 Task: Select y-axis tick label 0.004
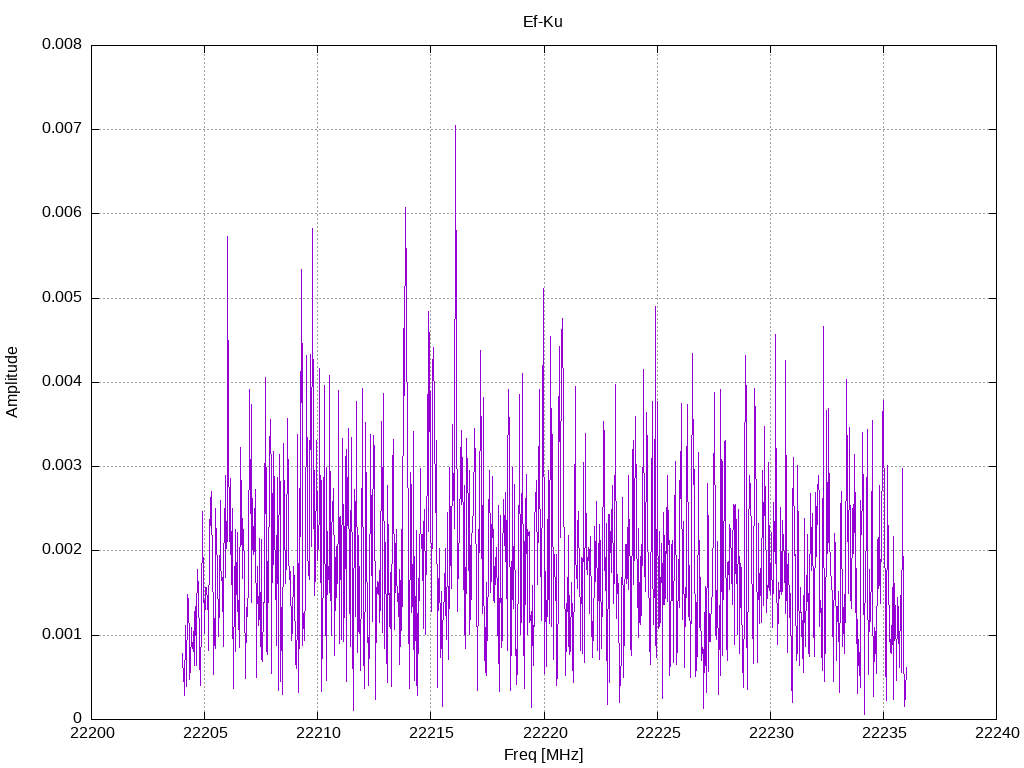62,382
